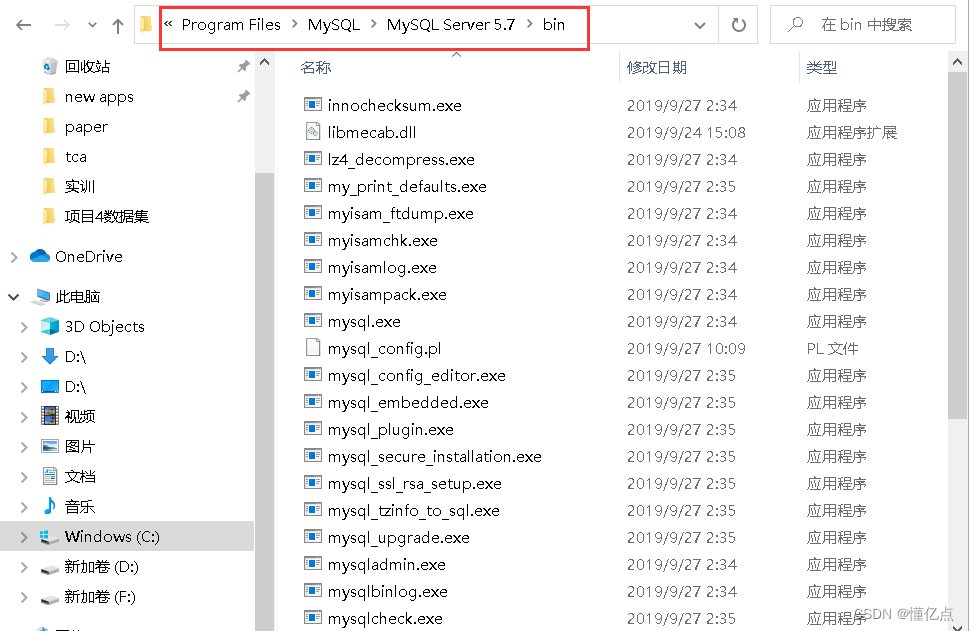Screen dimensions: 969x631
Task: Unpin new apps using its pin icon
Action: pos(243,96)
